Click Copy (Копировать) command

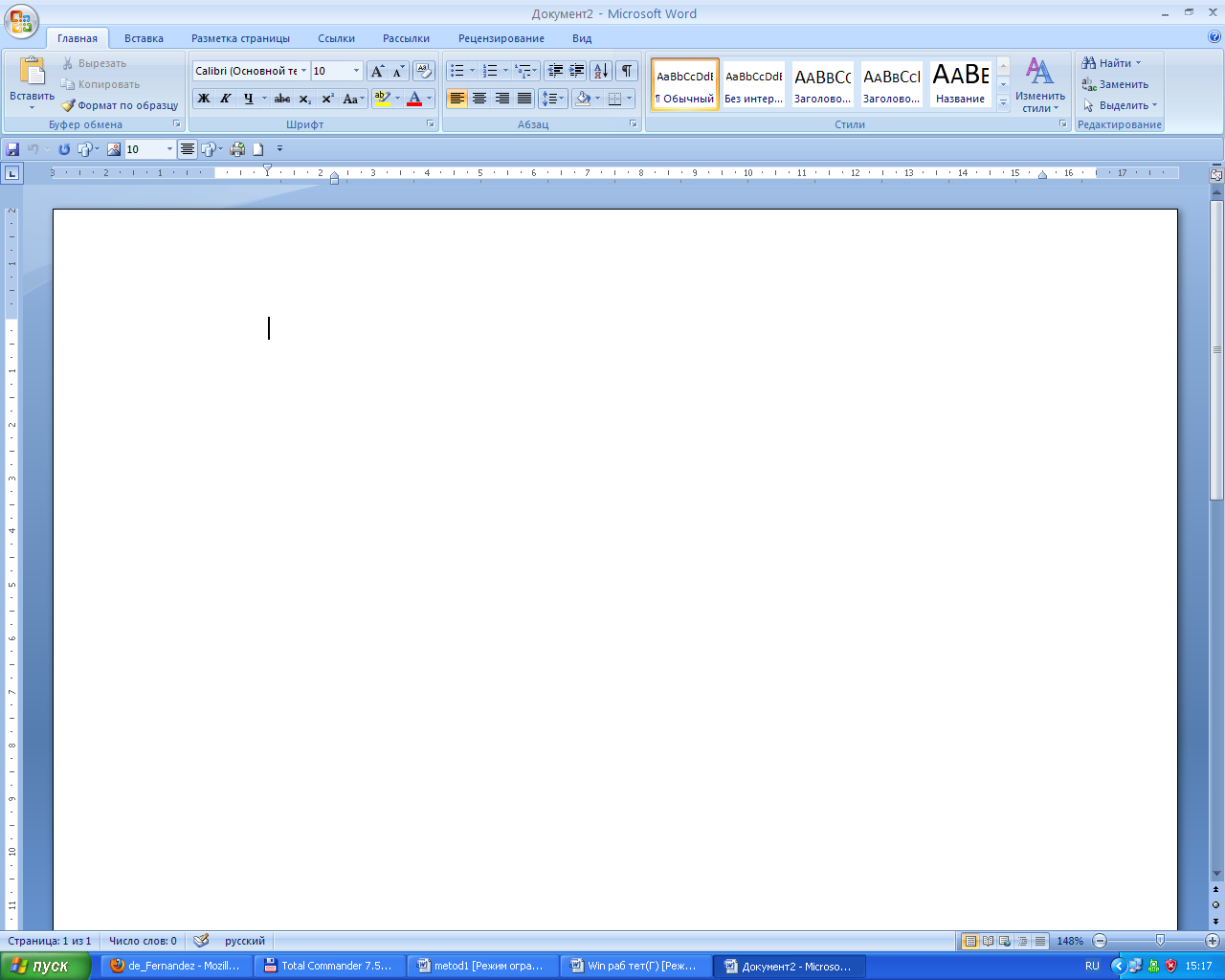coord(100,84)
